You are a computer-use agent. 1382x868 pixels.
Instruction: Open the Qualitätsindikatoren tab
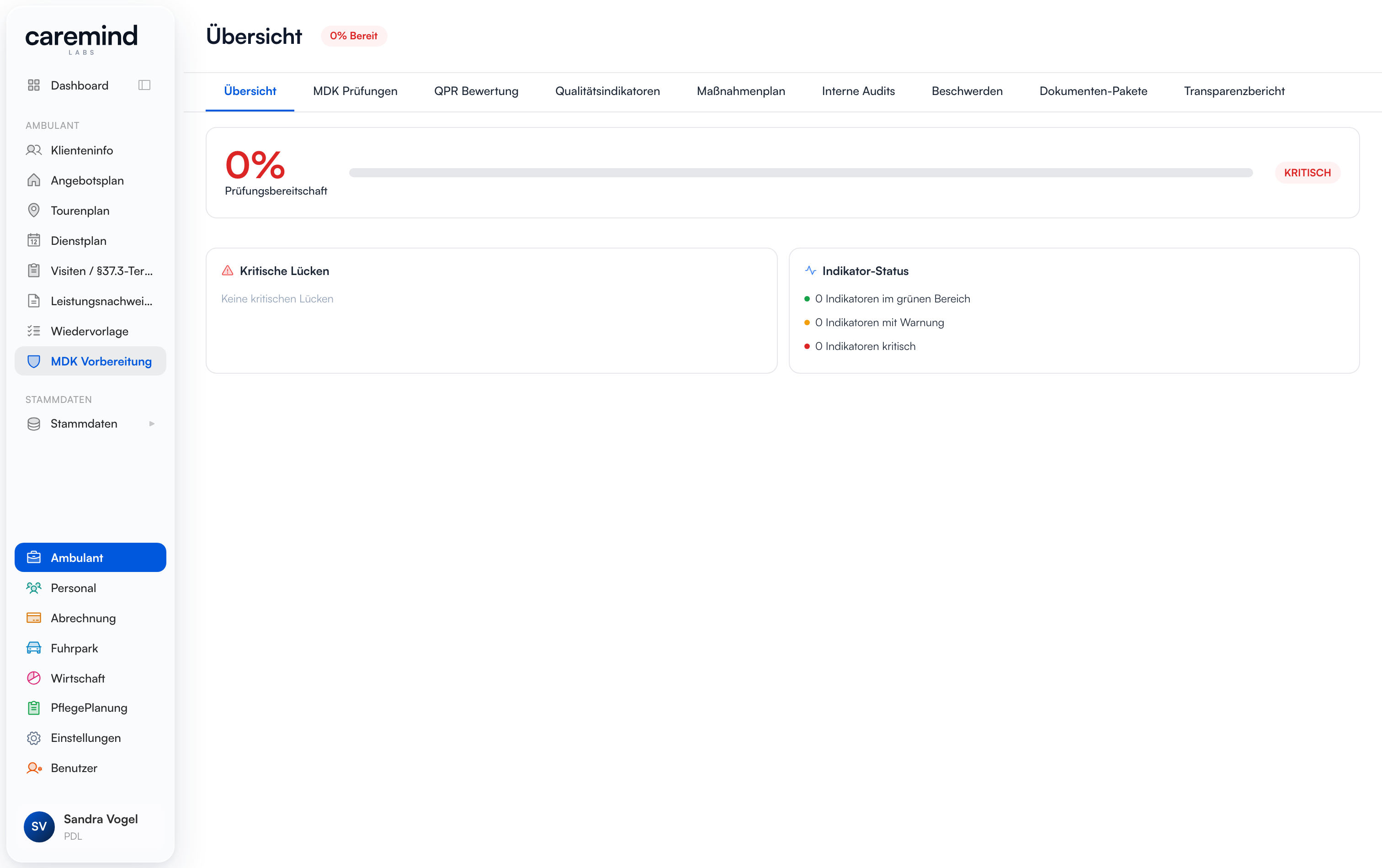point(607,91)
